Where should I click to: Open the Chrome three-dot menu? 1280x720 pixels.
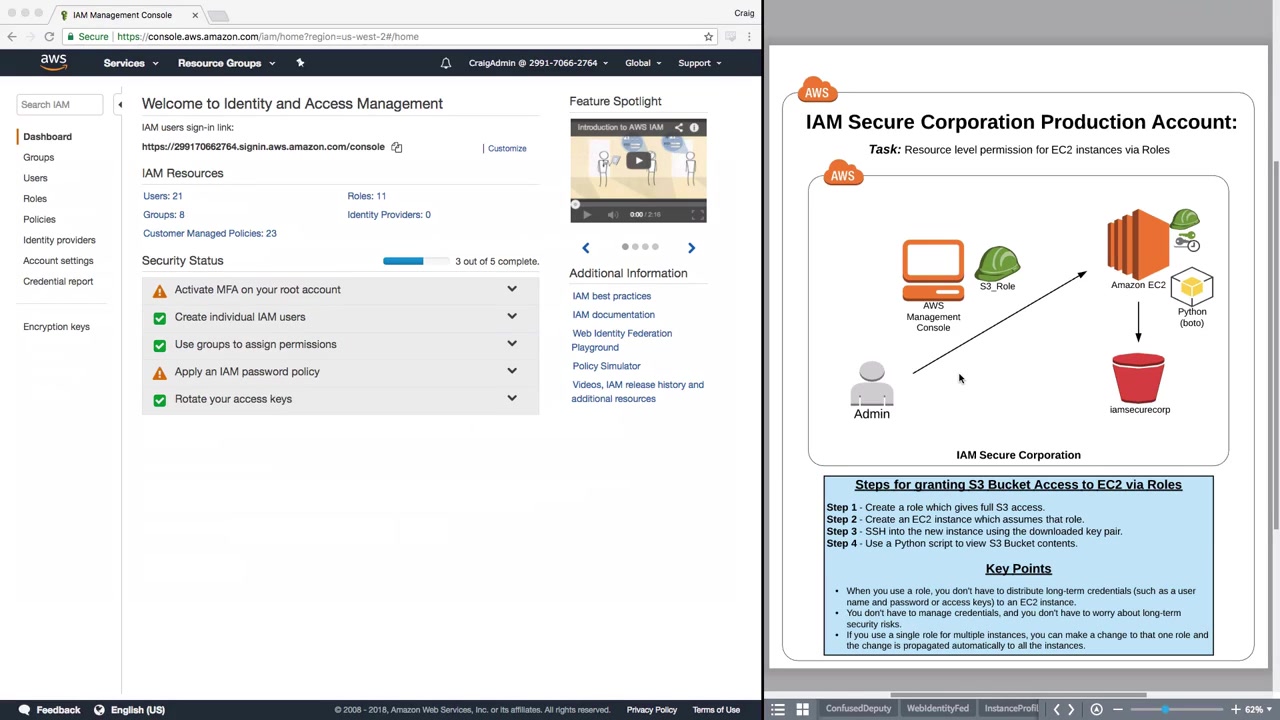pos(749,37)
